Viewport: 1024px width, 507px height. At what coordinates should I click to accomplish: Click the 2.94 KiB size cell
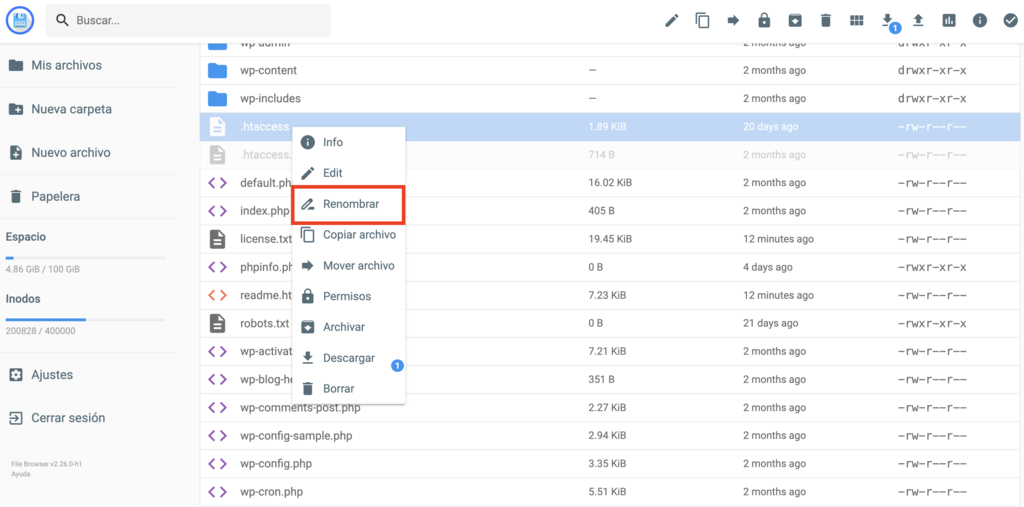coord(607,436)
